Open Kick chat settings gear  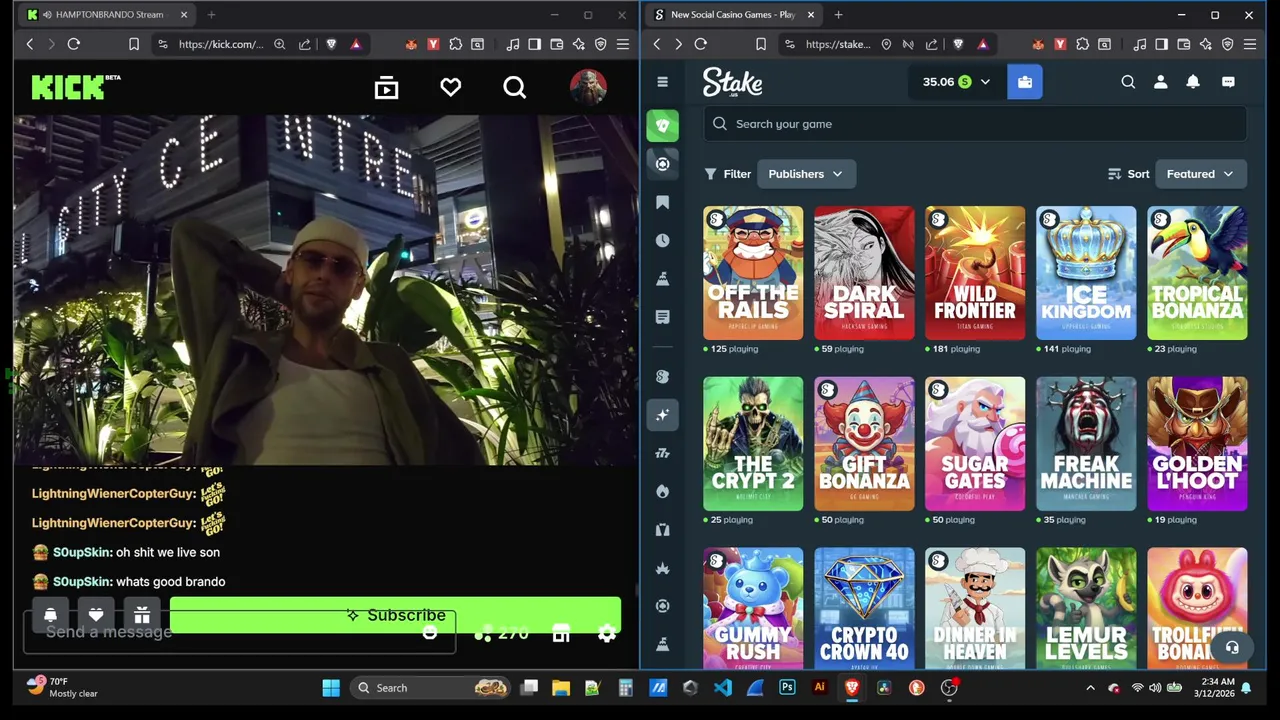[x=607, y=634]
